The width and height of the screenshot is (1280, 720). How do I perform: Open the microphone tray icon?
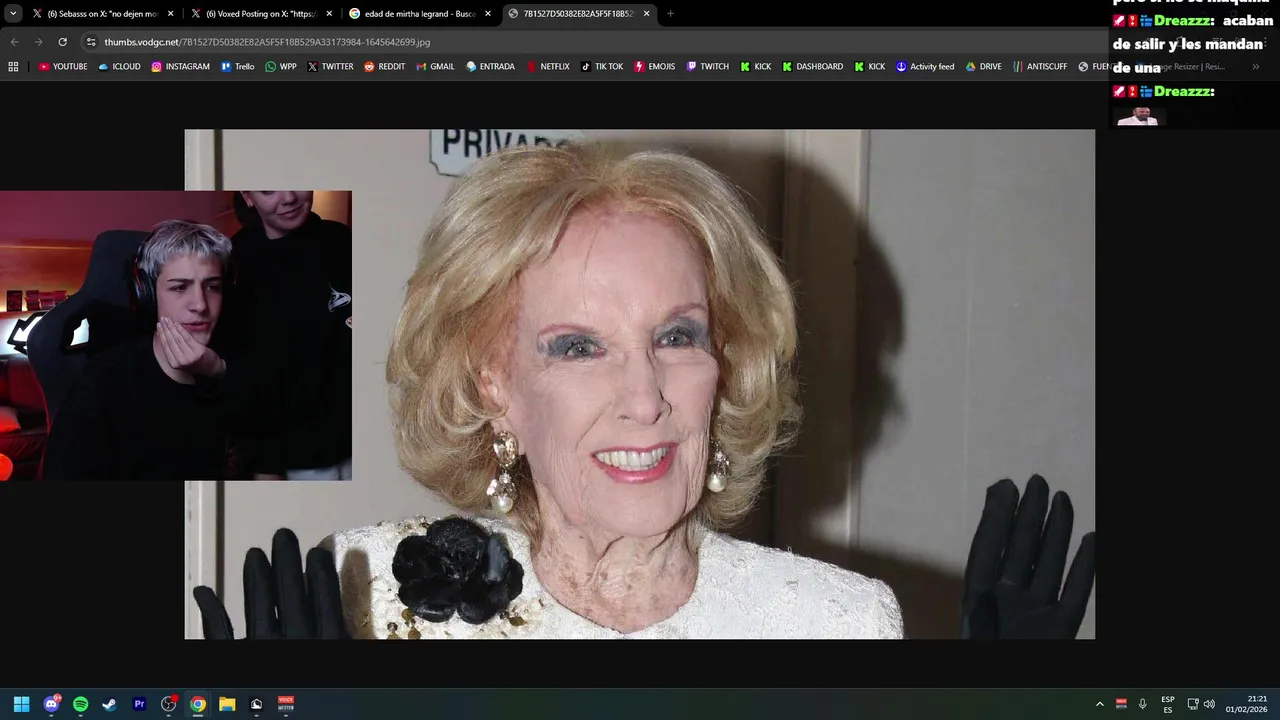point(1142,704)
